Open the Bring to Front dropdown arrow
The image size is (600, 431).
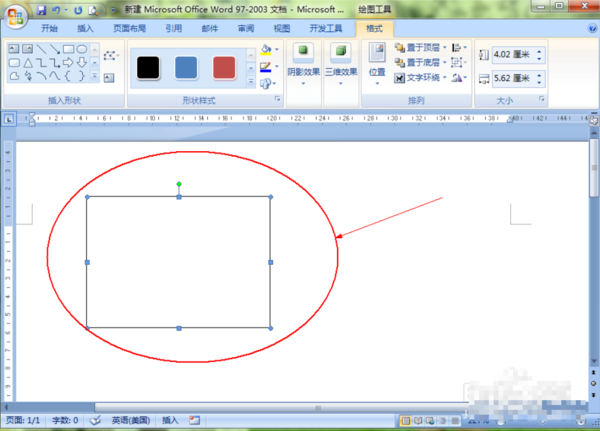tap(445, 47)
